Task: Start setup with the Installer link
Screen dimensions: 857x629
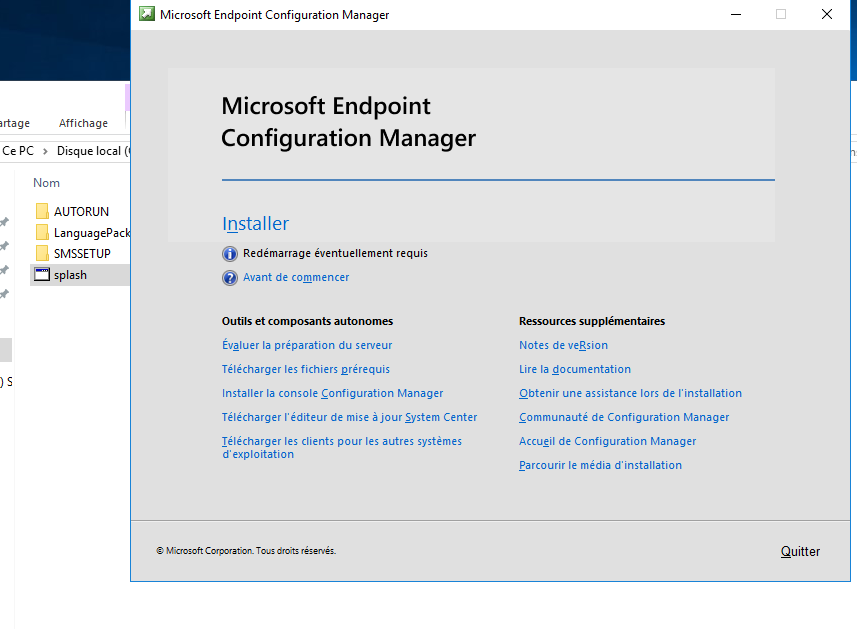Action: [x=255, y=224]
